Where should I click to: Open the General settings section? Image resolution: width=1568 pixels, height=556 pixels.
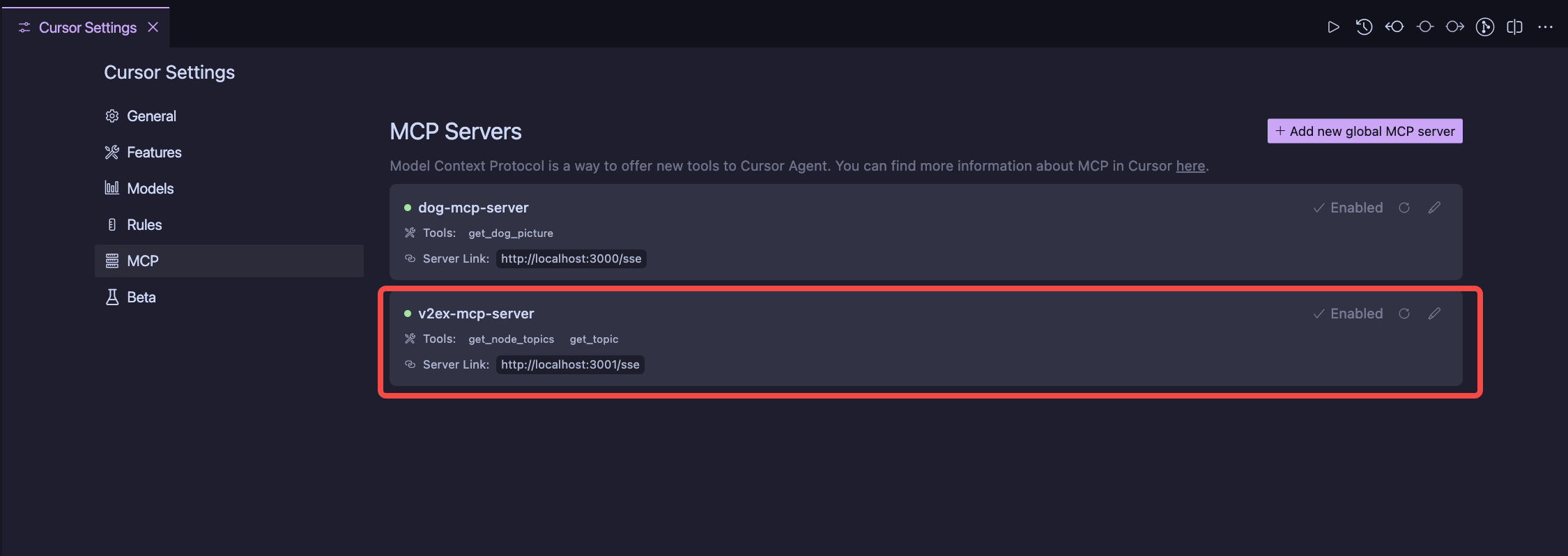pyautogui.click(x=229, y=116)
